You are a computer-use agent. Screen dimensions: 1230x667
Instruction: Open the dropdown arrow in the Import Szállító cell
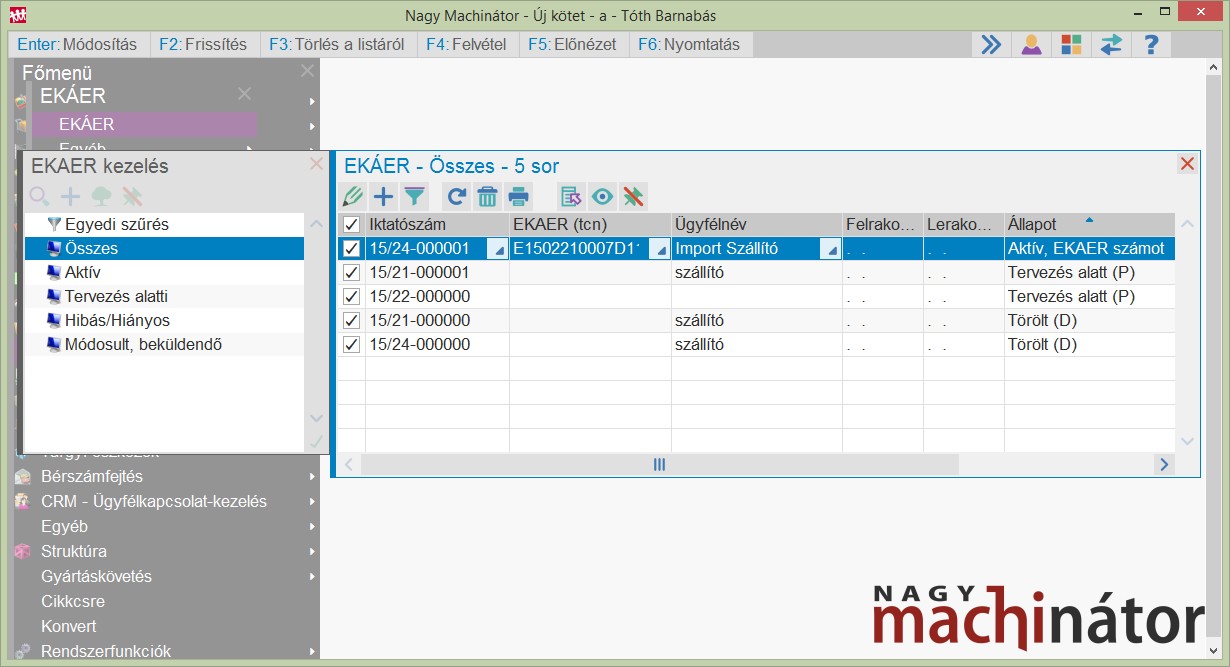coord(830,249)
